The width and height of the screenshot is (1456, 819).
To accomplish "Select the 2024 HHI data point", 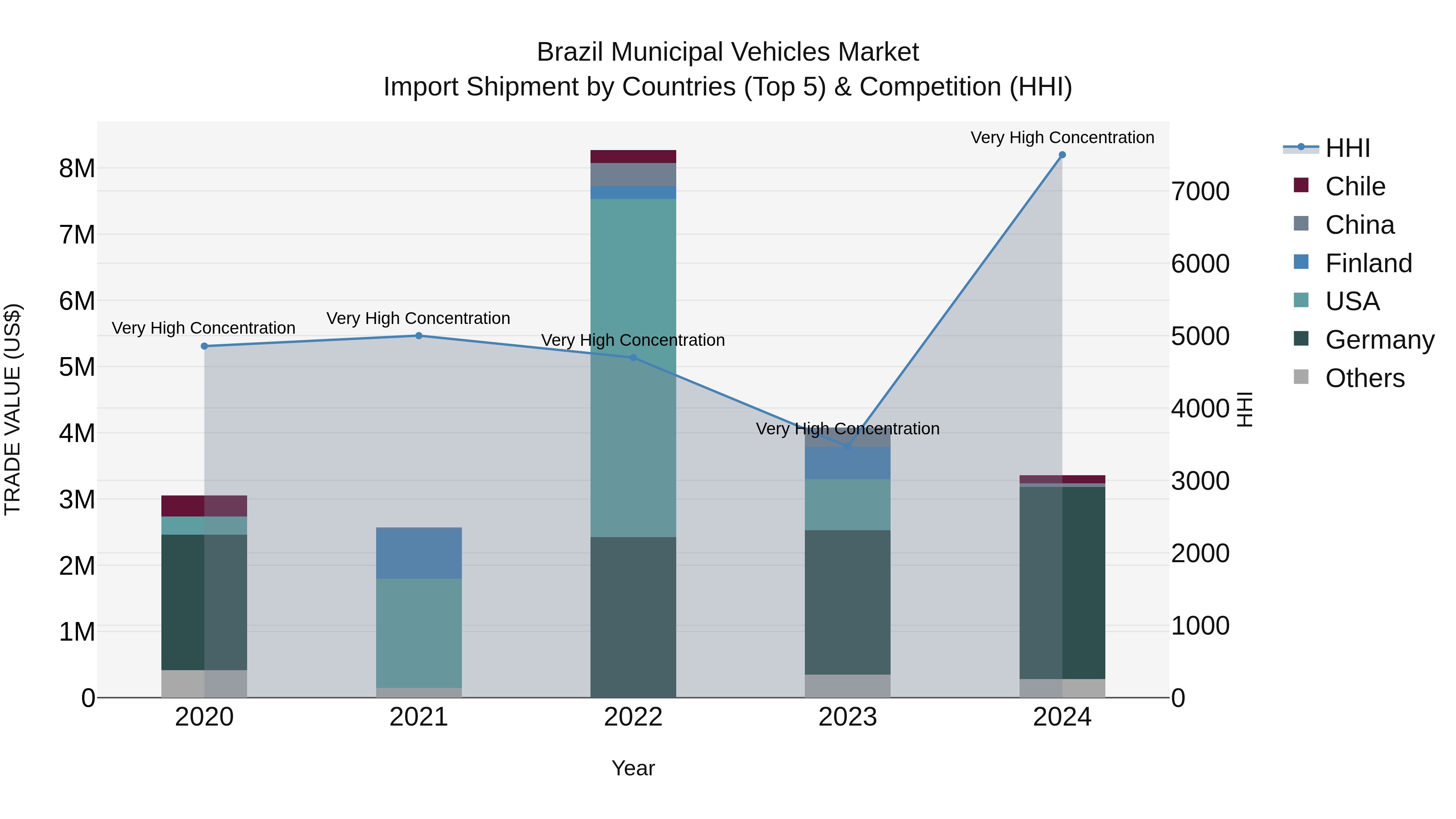I will (1062, 155).
